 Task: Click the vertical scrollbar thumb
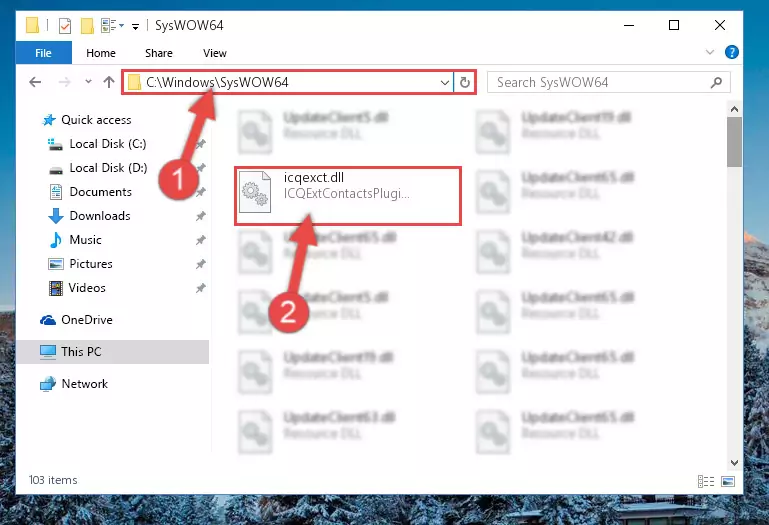tap(734, 142)
